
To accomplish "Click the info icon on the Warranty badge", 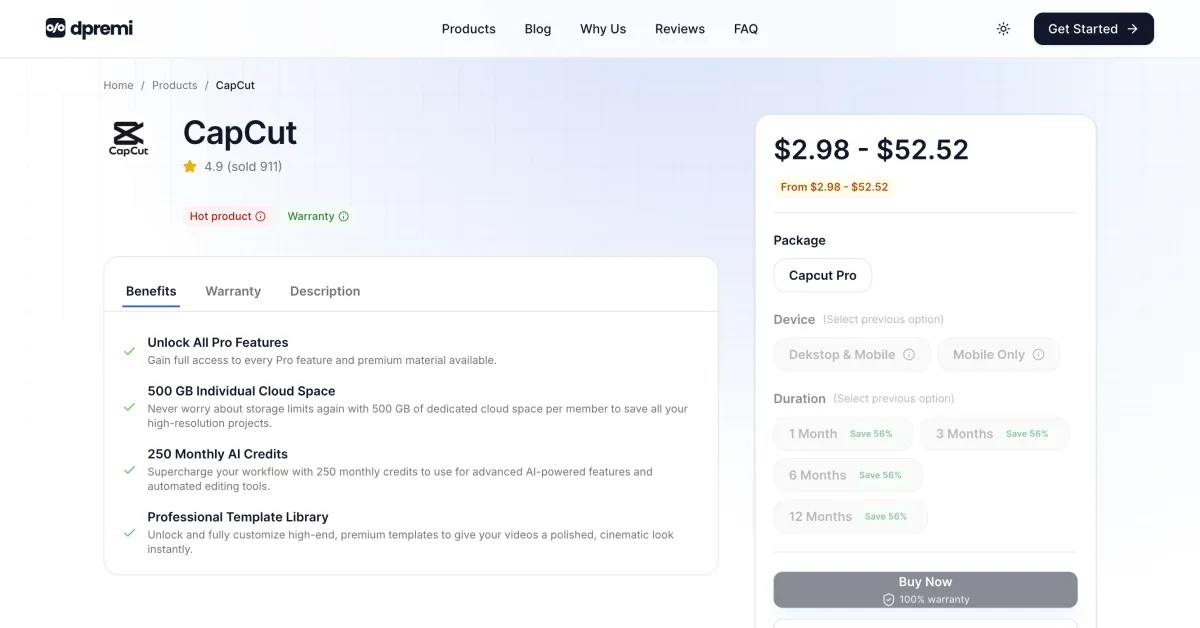I will coord(343,216).
